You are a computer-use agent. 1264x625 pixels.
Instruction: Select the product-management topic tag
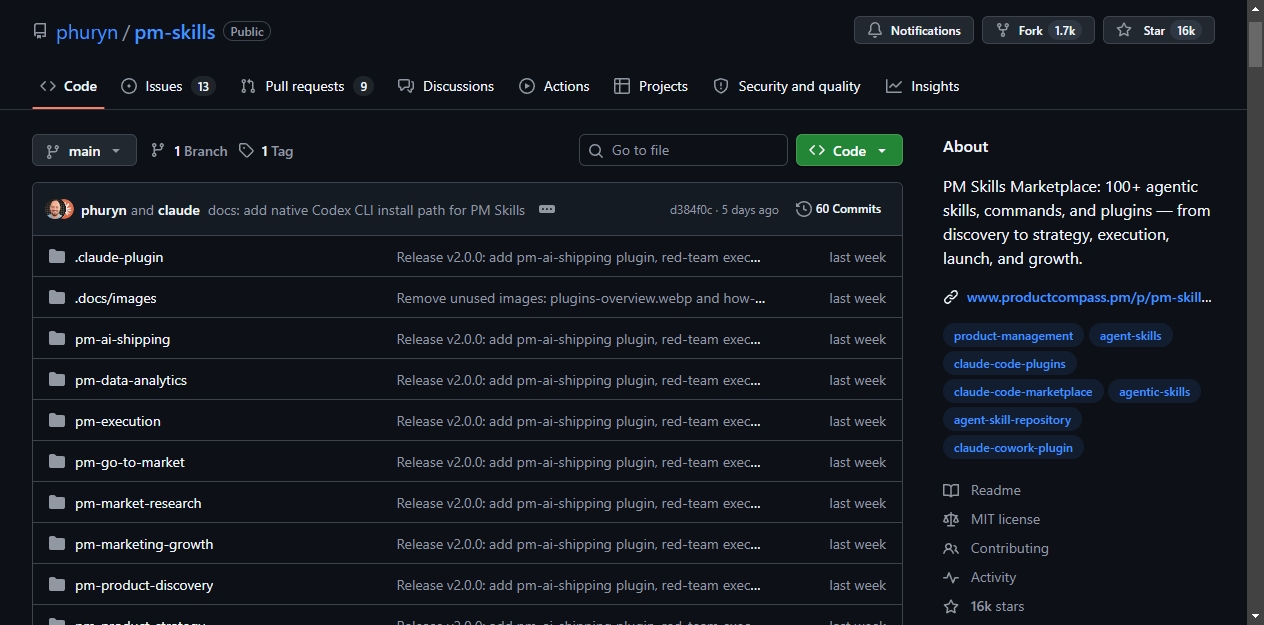1013,336
